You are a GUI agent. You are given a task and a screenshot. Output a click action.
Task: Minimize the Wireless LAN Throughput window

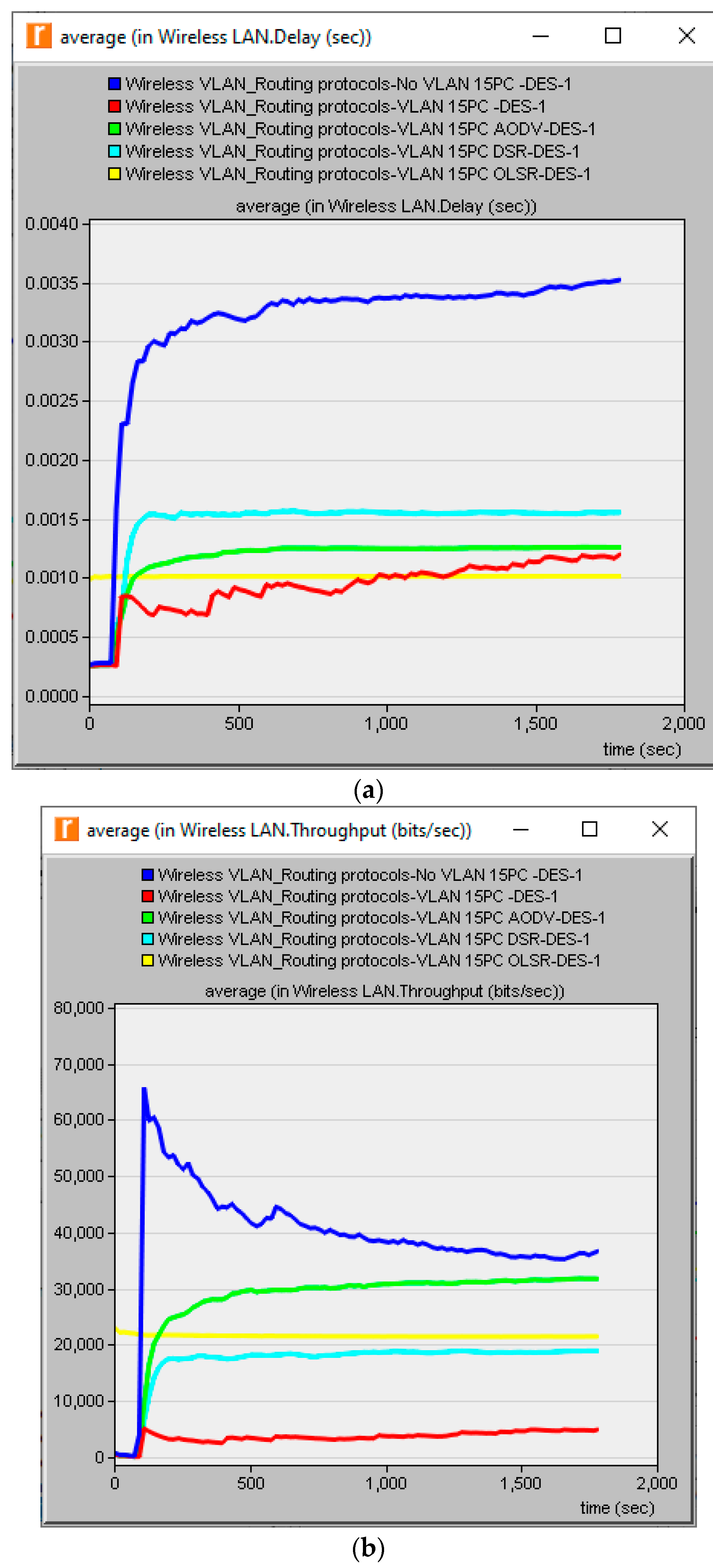[520, 830]
